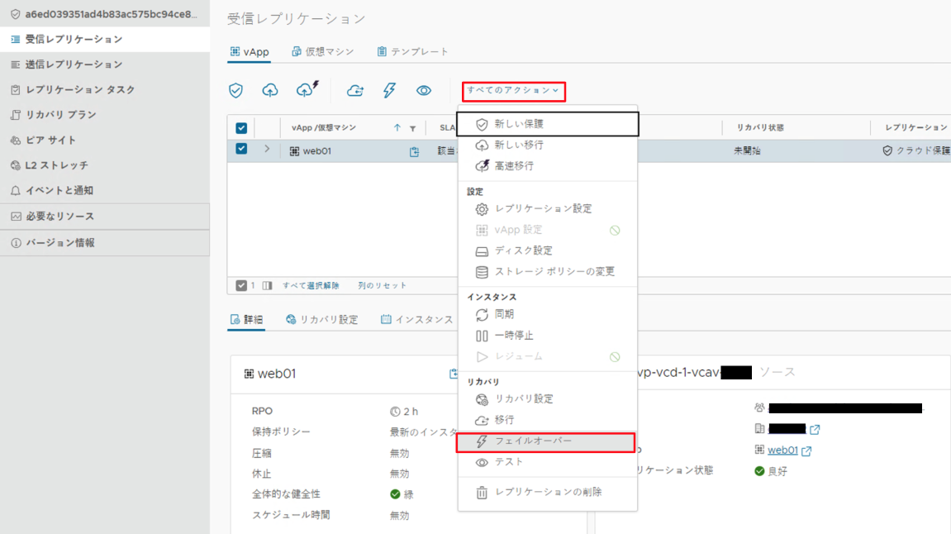The height and width of the screenshot is (534, 951).
Task: Open レプリケーション タスク in the sidebar
Action: pyautogui.click(x=105, y=90)
